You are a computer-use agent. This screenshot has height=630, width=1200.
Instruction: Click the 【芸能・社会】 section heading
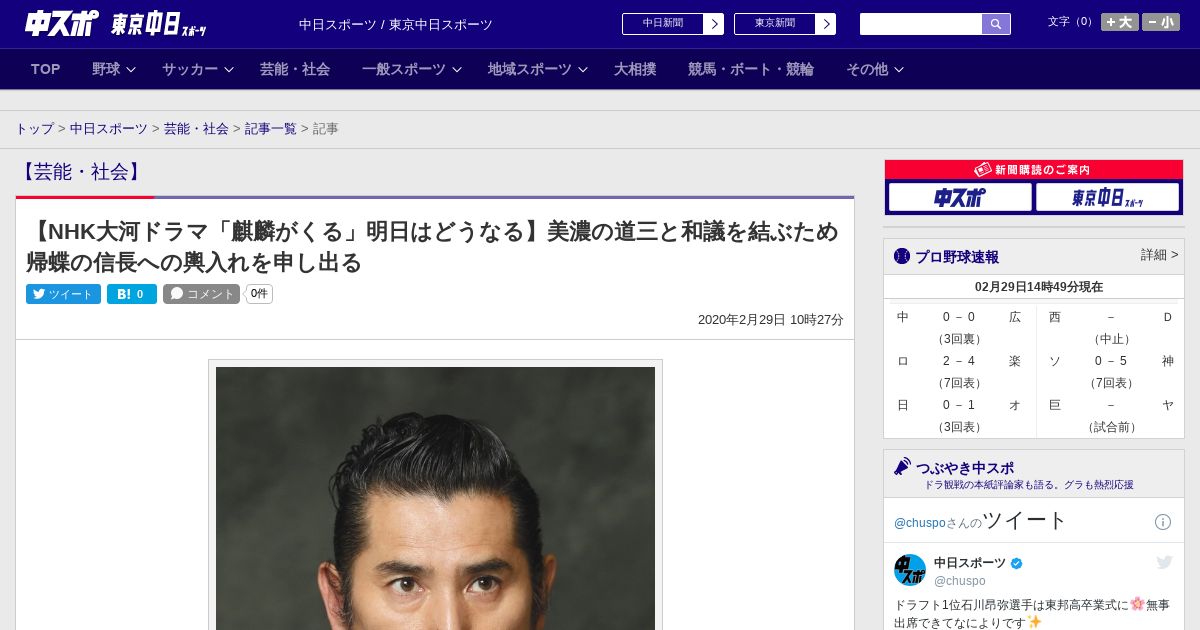click(81, 172)
